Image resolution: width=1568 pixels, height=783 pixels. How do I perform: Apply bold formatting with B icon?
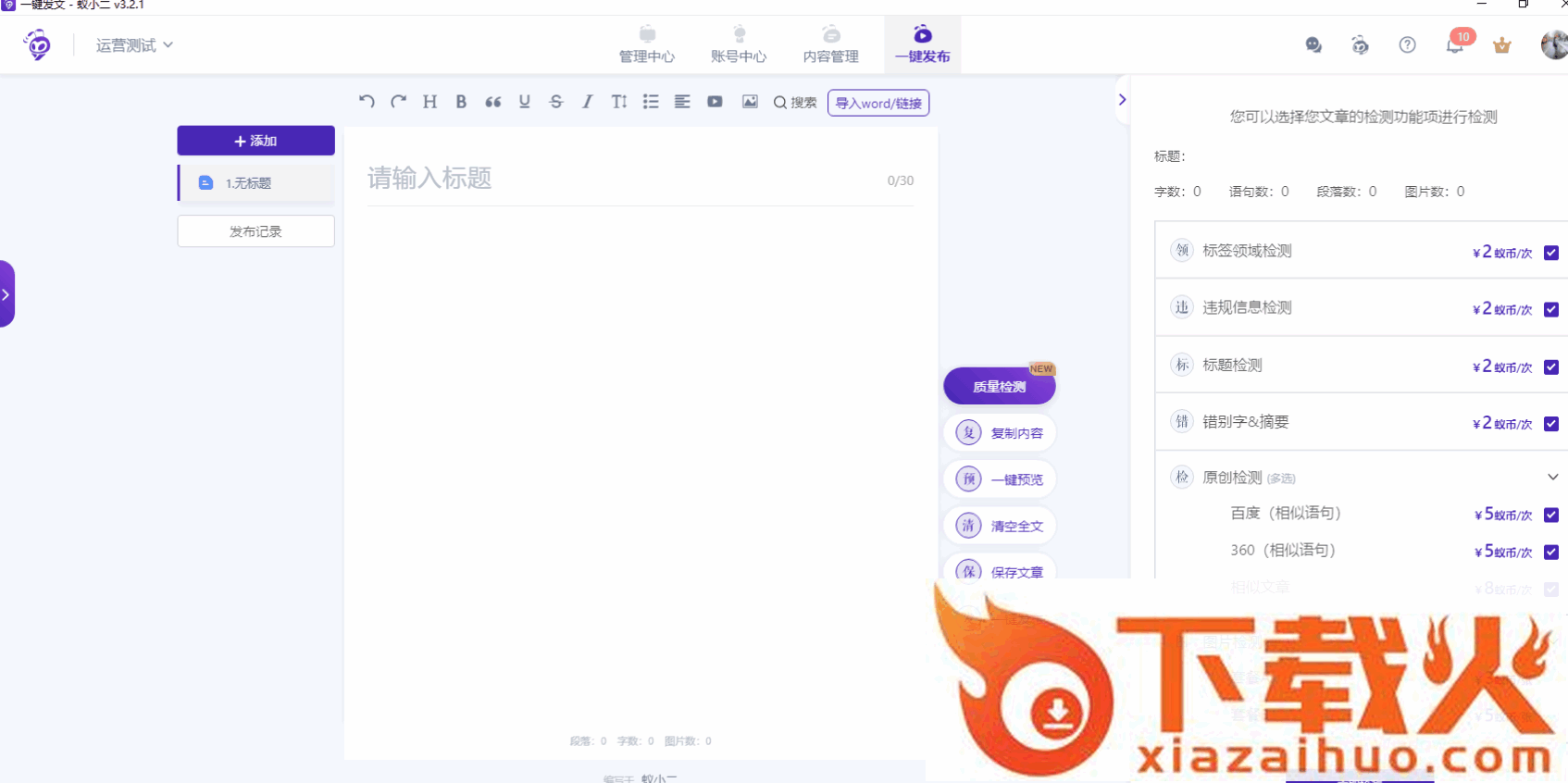pos(461,102)
